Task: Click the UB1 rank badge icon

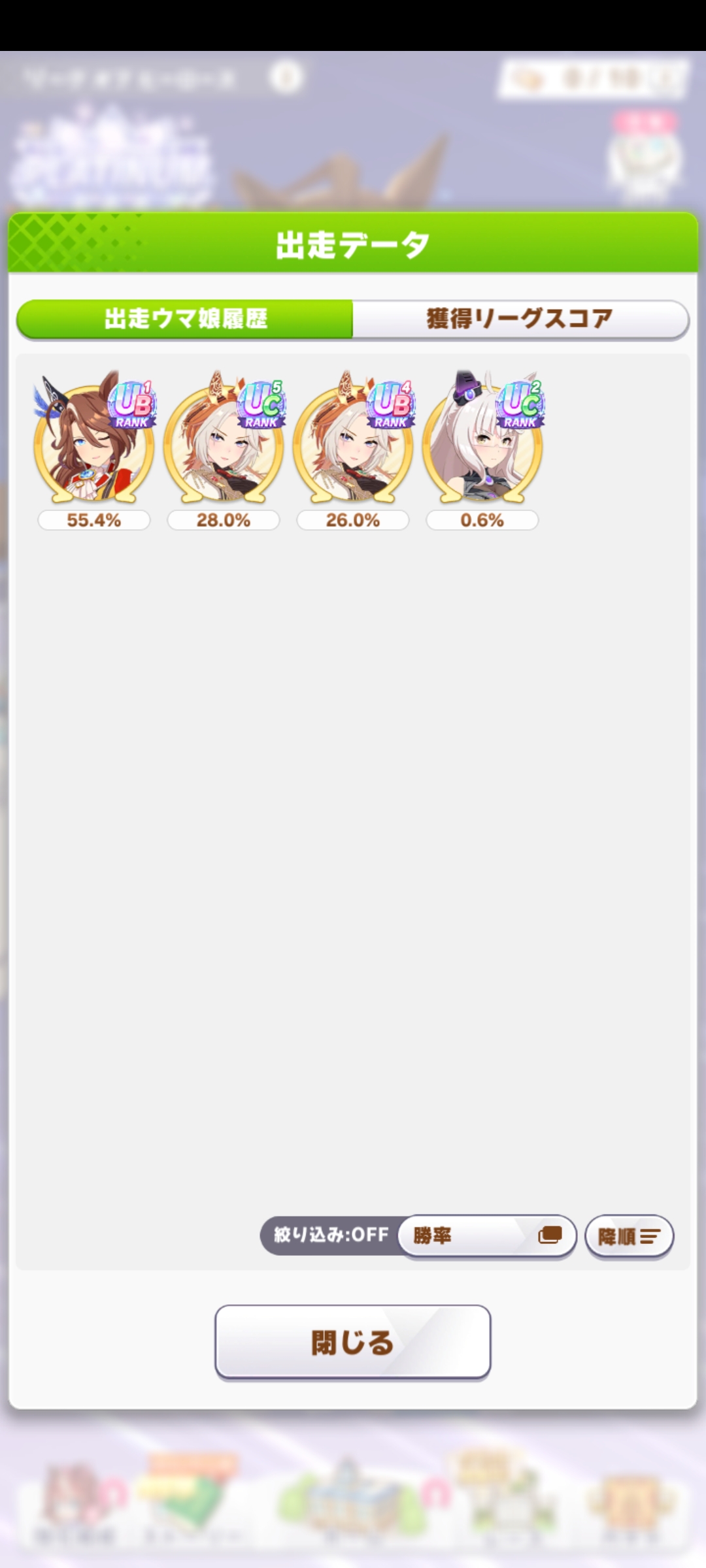Action: (131, 404)
